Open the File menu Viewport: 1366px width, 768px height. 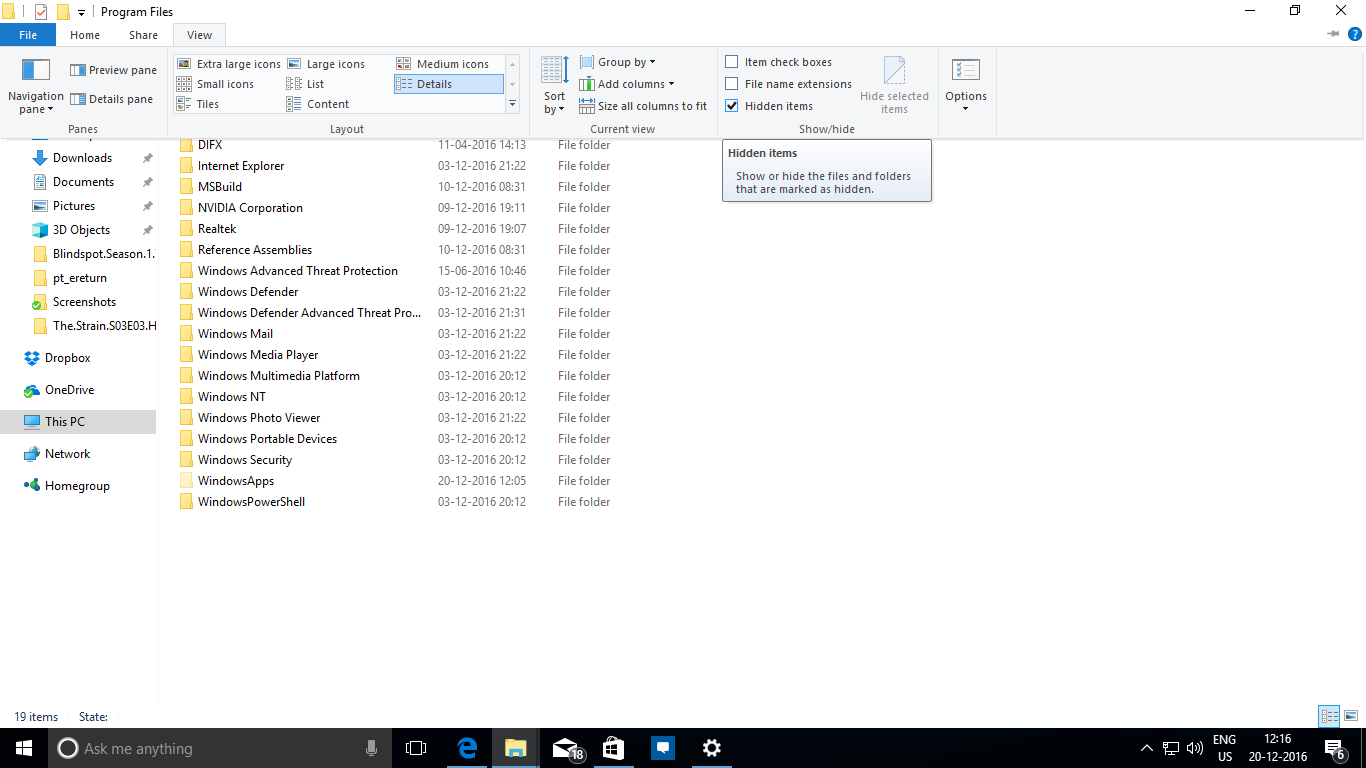28,35
